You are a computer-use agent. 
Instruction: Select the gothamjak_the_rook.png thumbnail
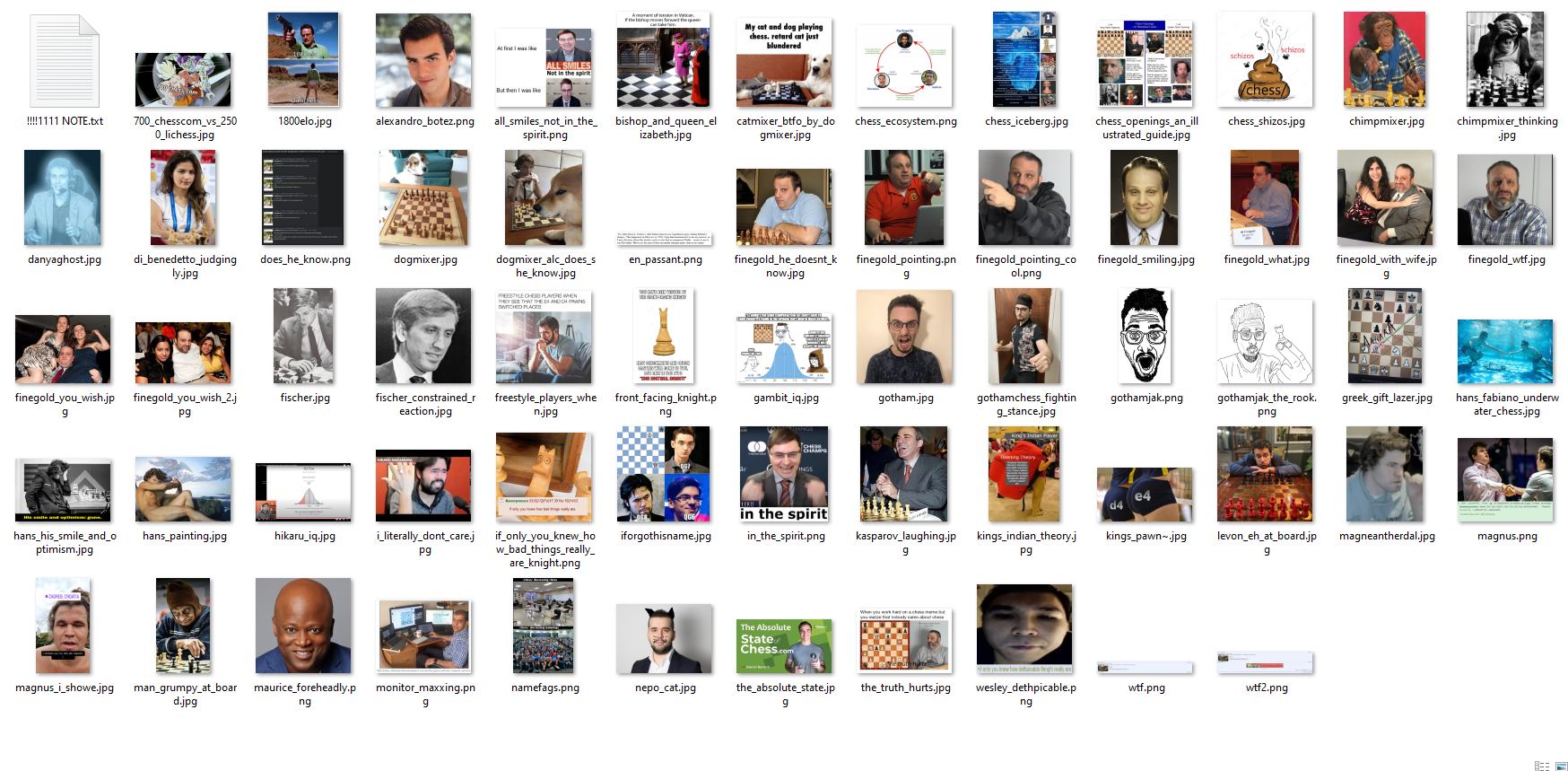[x=1265, y=341]
